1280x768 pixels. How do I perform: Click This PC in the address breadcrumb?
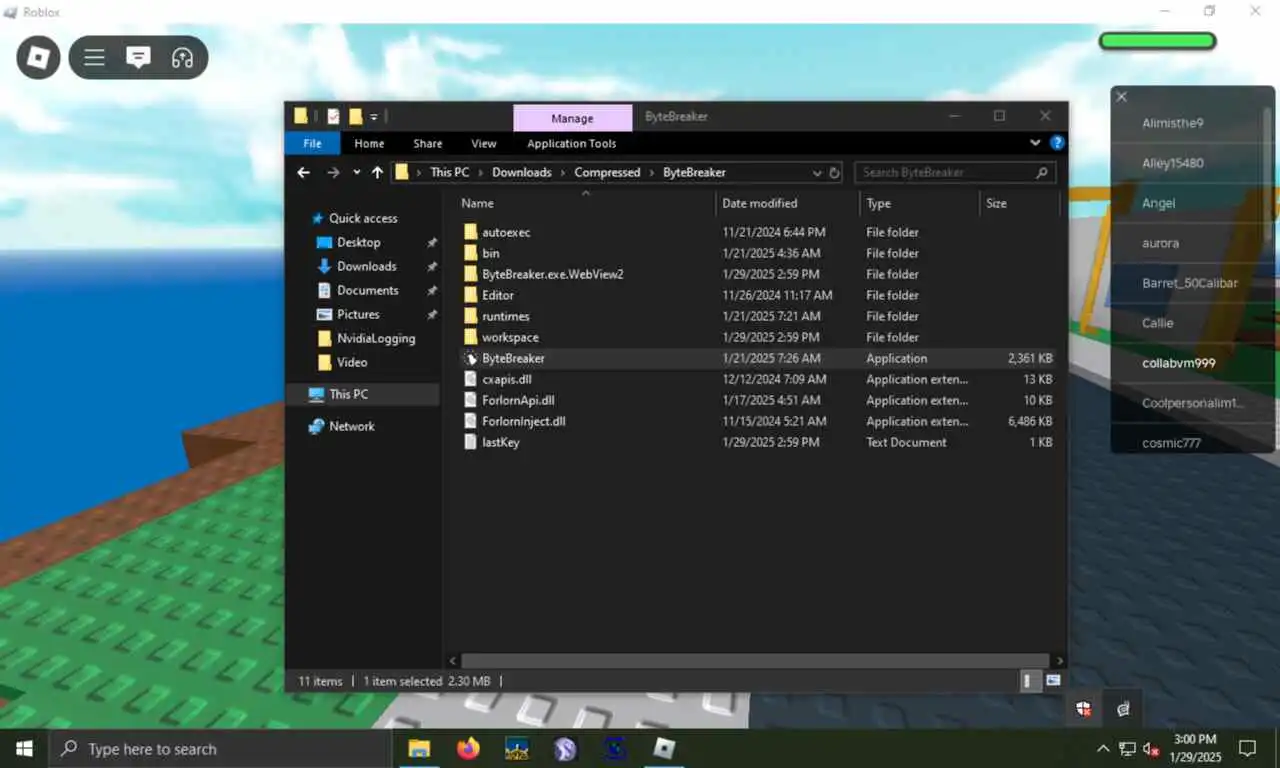coord(449,172)
